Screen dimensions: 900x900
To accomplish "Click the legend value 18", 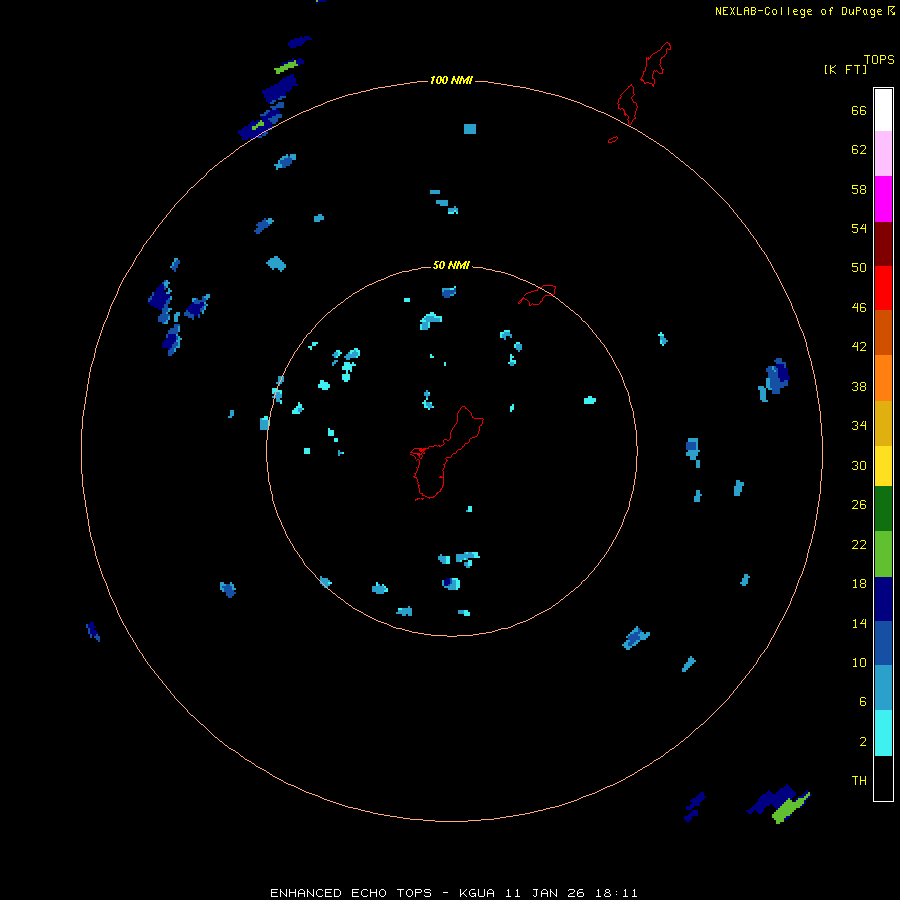I will (x=859, y=584).
